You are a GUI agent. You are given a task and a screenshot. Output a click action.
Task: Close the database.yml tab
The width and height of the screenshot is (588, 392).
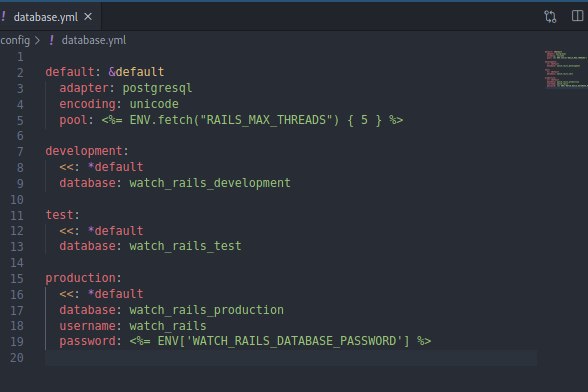coord(88,17)
